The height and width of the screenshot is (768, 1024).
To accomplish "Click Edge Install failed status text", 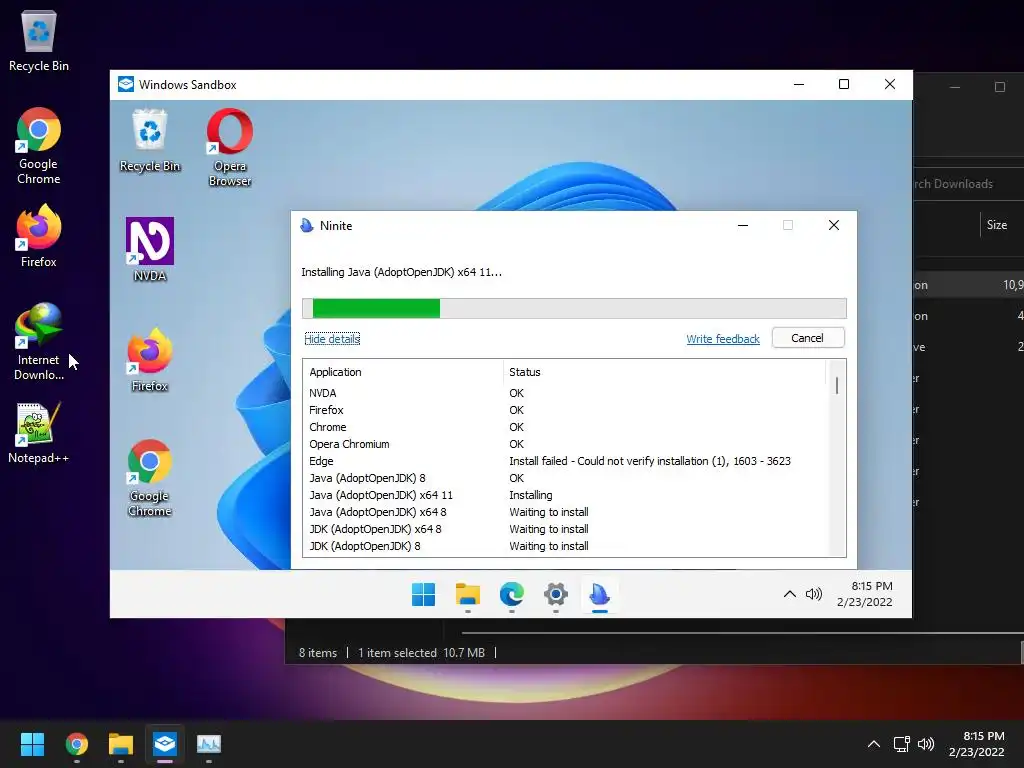I will click(650, 461).
